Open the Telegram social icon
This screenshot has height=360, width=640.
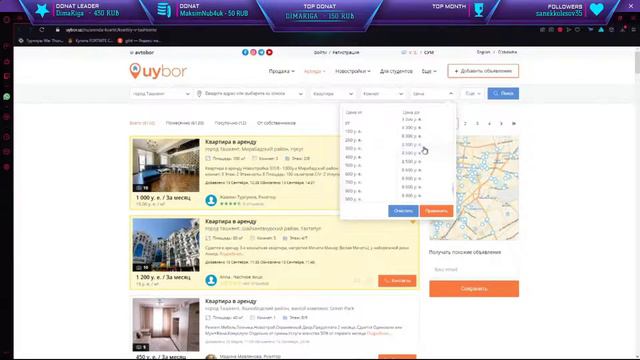tap(261, 52)
